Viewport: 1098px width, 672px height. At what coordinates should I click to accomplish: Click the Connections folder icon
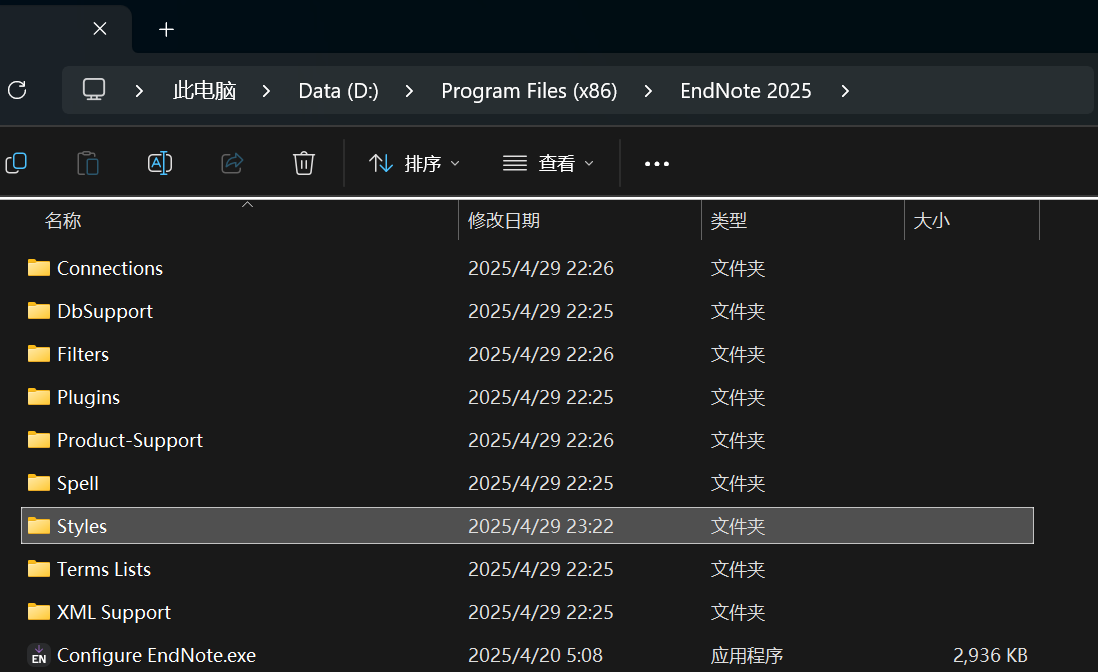click(39, 268)
